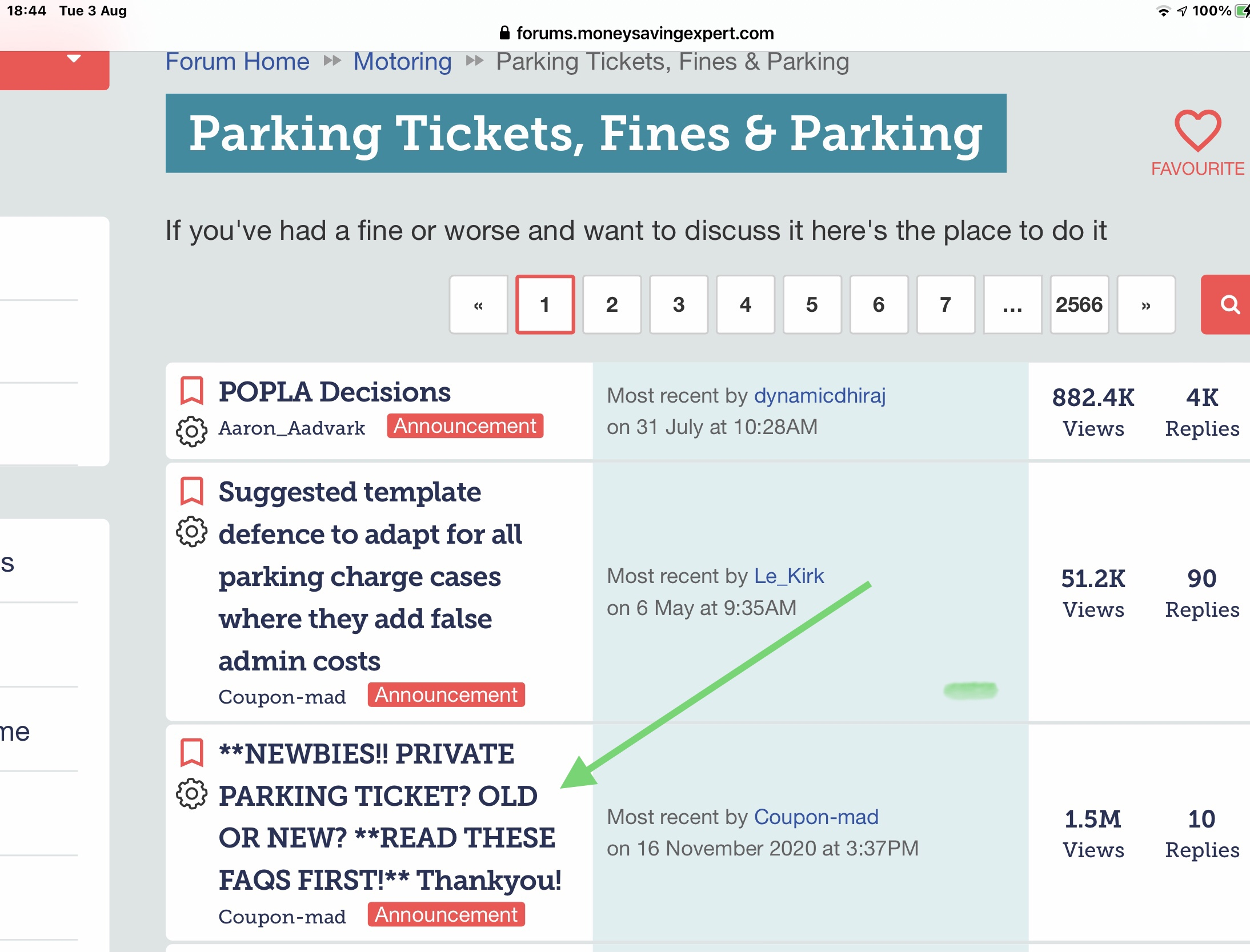The height and width of the screenshot is (952, 1250).
Task: Tap the browser address bar URL
Action: 644,33
